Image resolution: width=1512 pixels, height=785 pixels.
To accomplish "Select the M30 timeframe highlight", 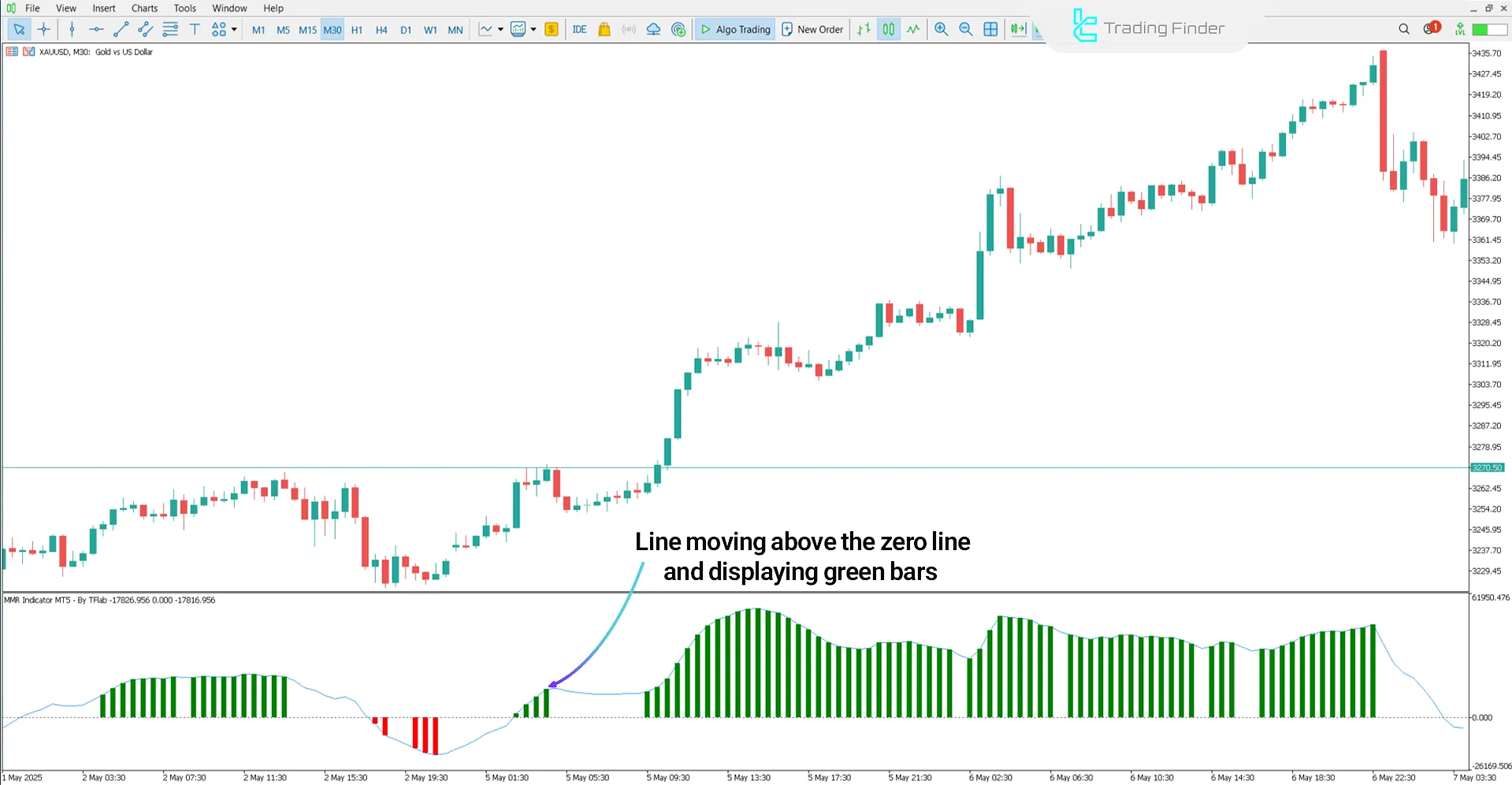I will pyautogui.click(x=332, y=30).
